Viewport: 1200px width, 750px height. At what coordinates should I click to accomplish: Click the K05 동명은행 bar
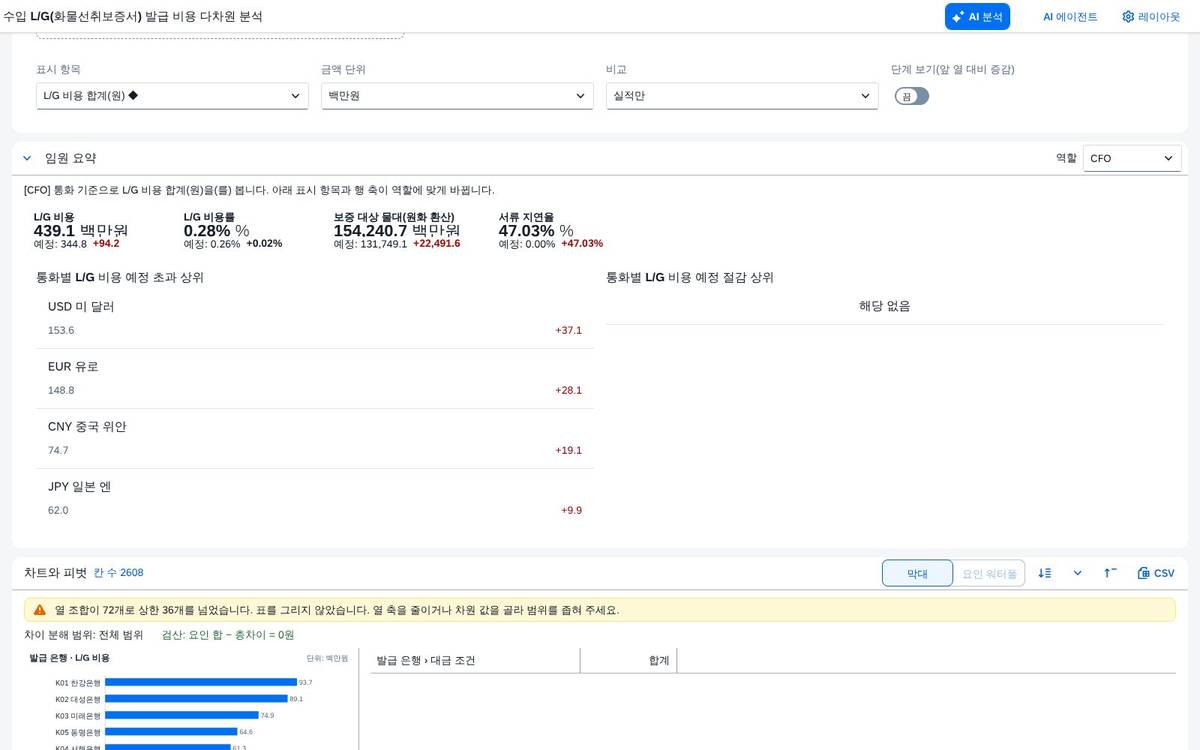click(x=171, y=732)
